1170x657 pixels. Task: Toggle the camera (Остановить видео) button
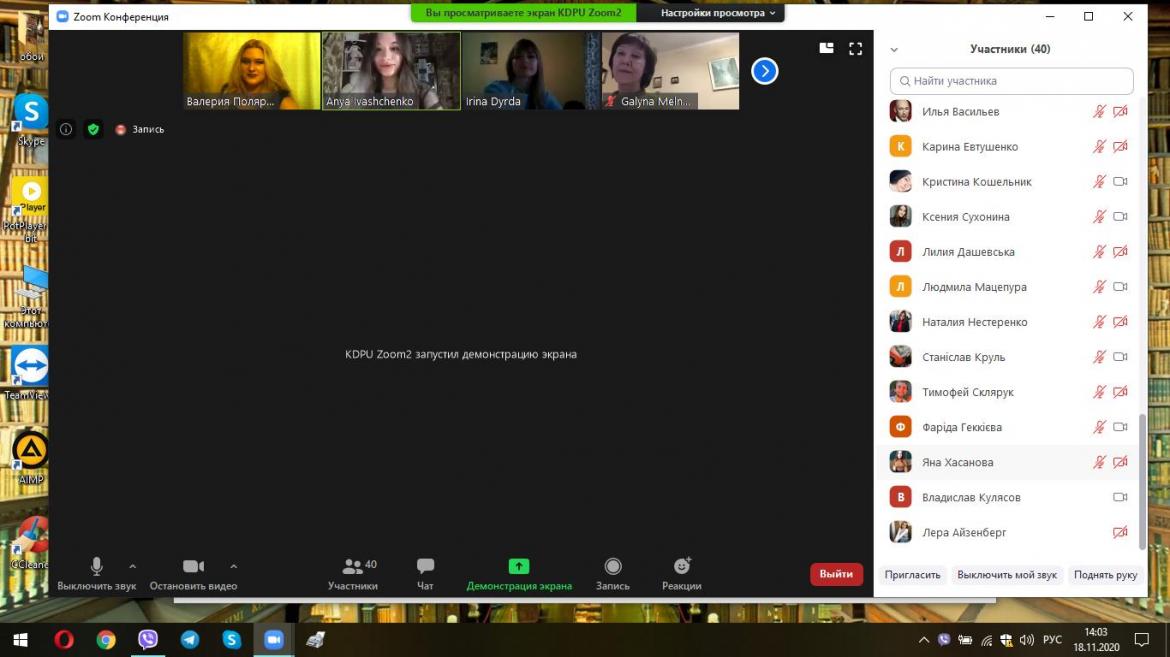(193, 567)
